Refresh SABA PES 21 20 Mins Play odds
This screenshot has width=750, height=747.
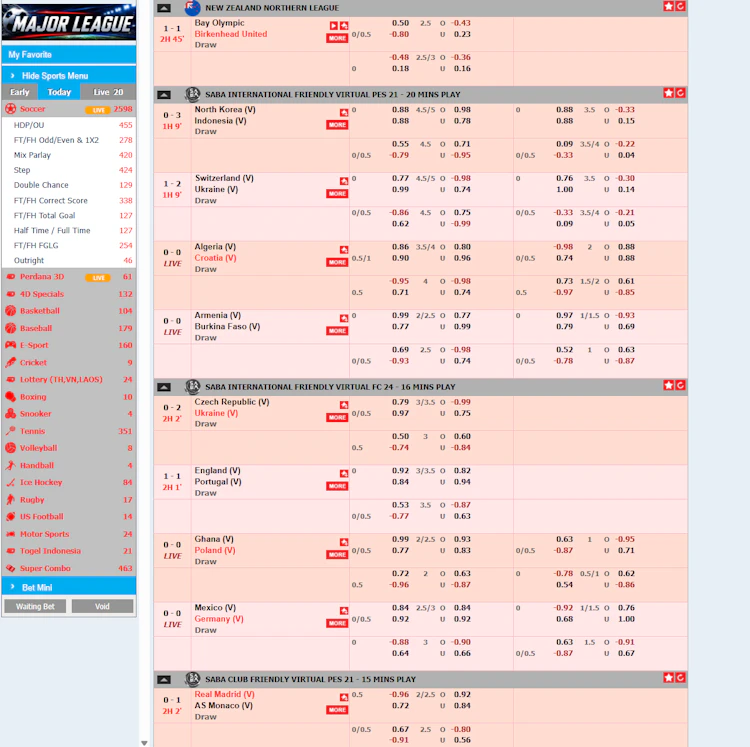coord(680,93)
